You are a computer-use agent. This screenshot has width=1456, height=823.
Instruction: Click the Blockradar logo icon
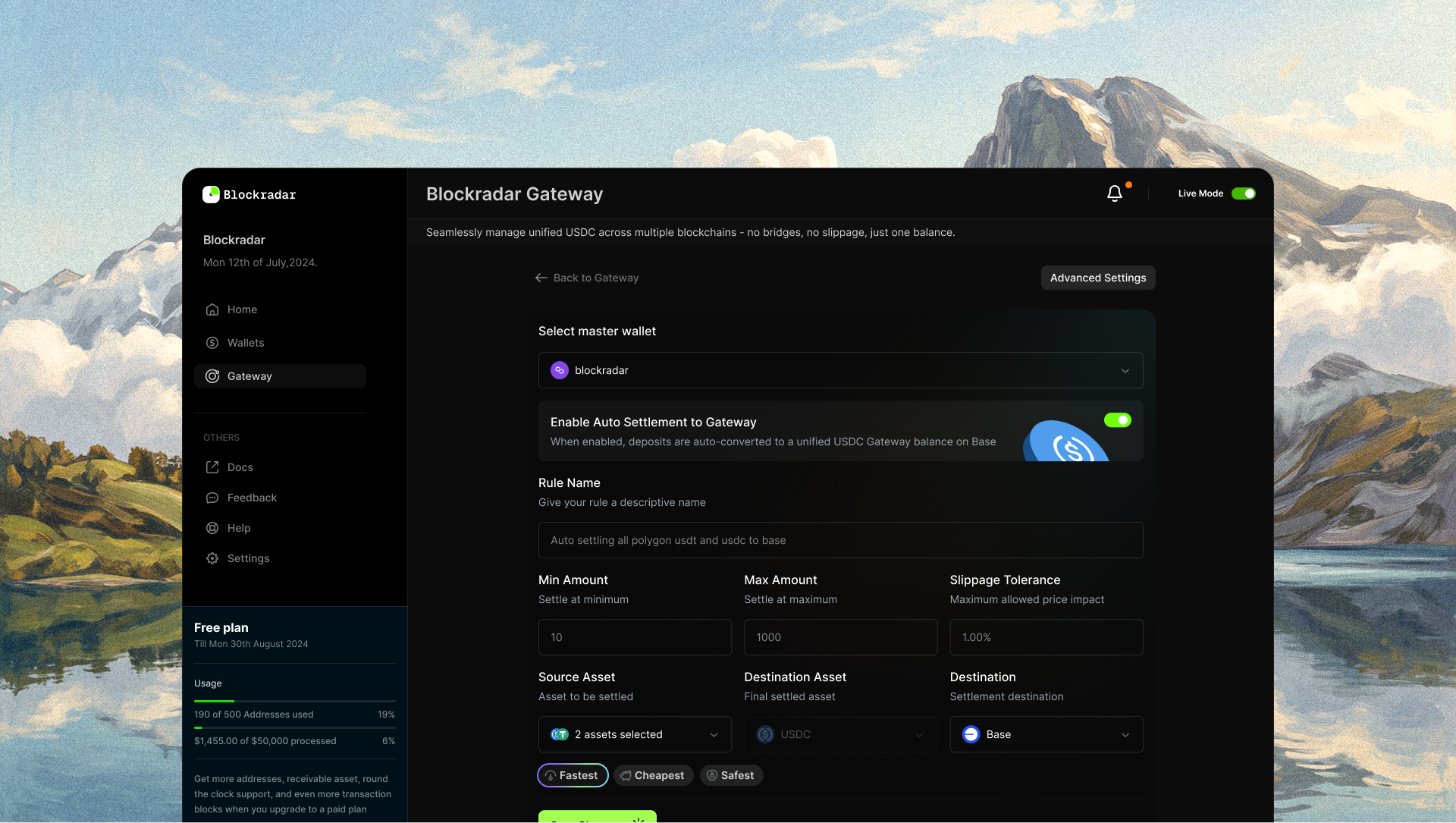click(211, 194)
